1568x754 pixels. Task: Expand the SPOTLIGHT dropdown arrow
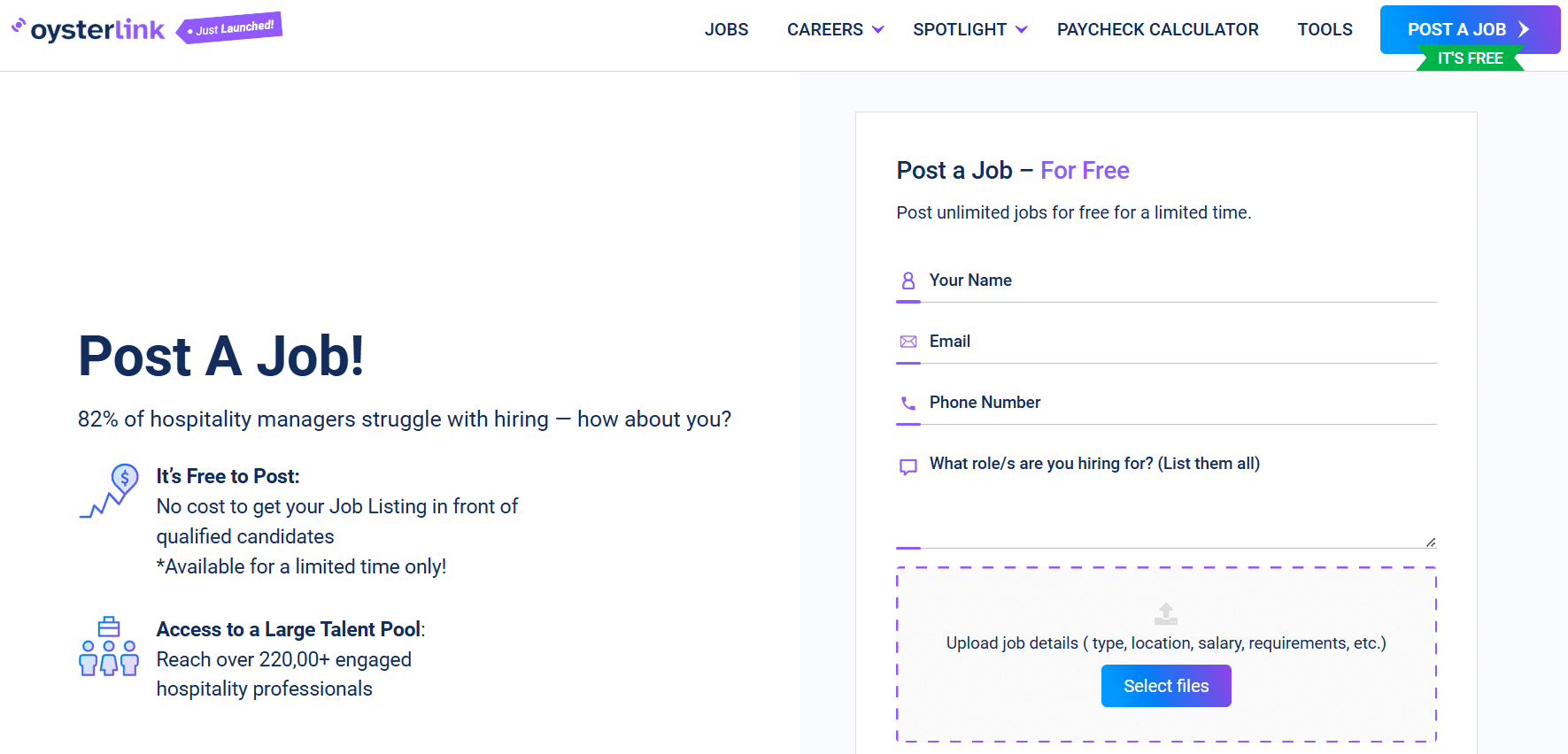click(x=1022, y=30)
